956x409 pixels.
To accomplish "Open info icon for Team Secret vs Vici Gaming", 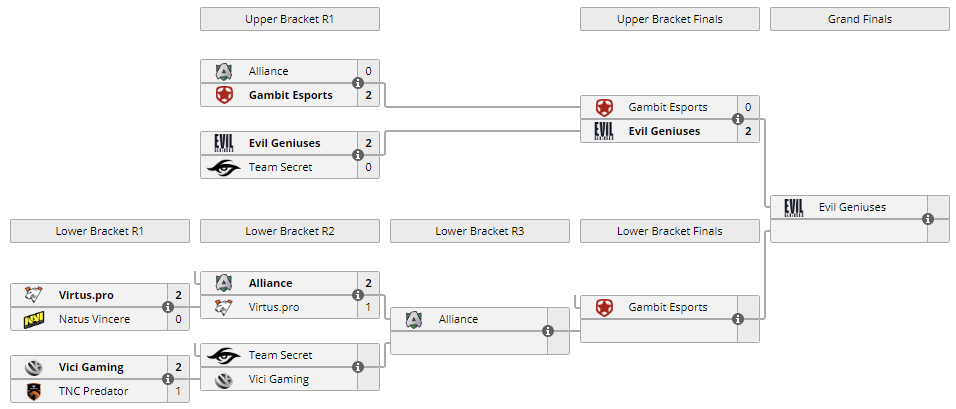I will pyautogui.click(x=358, y=367).
